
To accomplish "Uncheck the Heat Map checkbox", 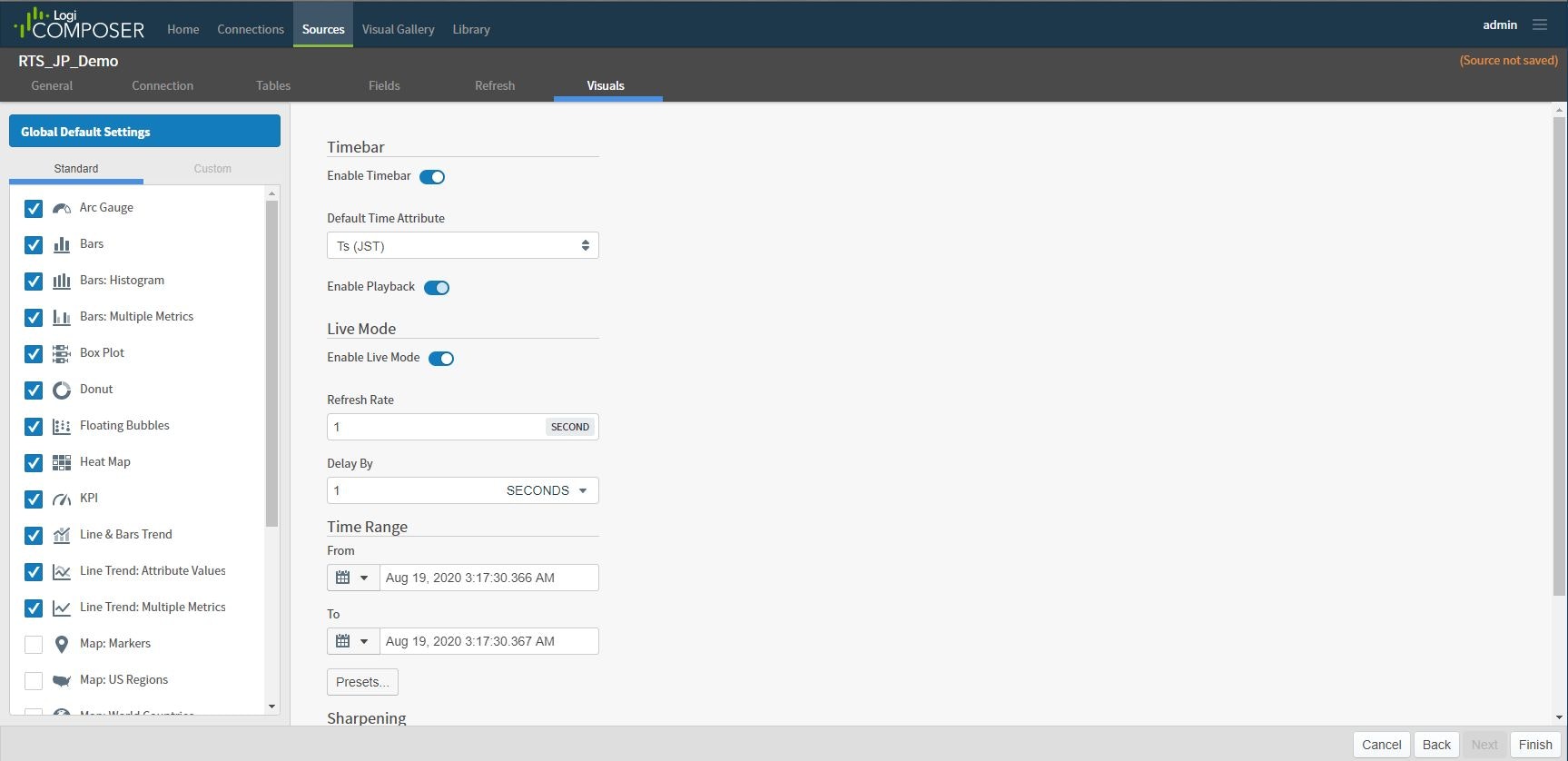I will coord(34,462).
